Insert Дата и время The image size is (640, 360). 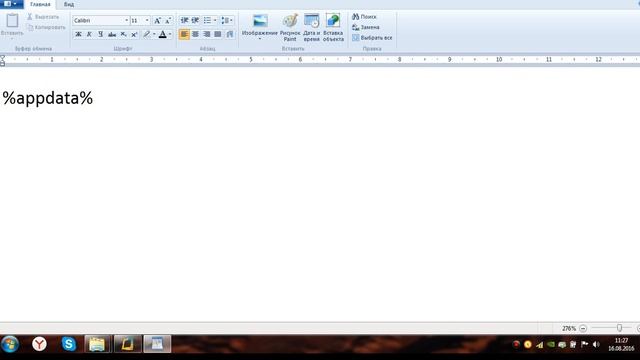pyautogui.click(x=311, y=27)
